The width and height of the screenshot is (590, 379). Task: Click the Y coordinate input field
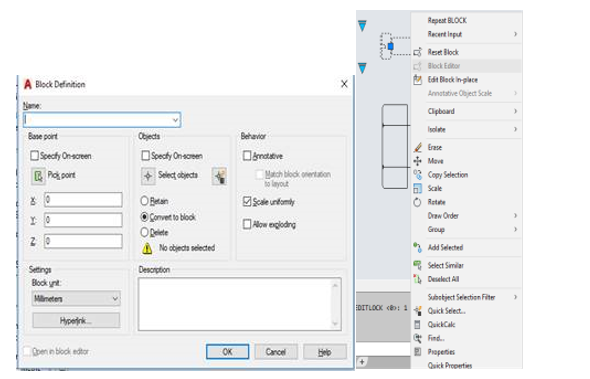(83, 220)
